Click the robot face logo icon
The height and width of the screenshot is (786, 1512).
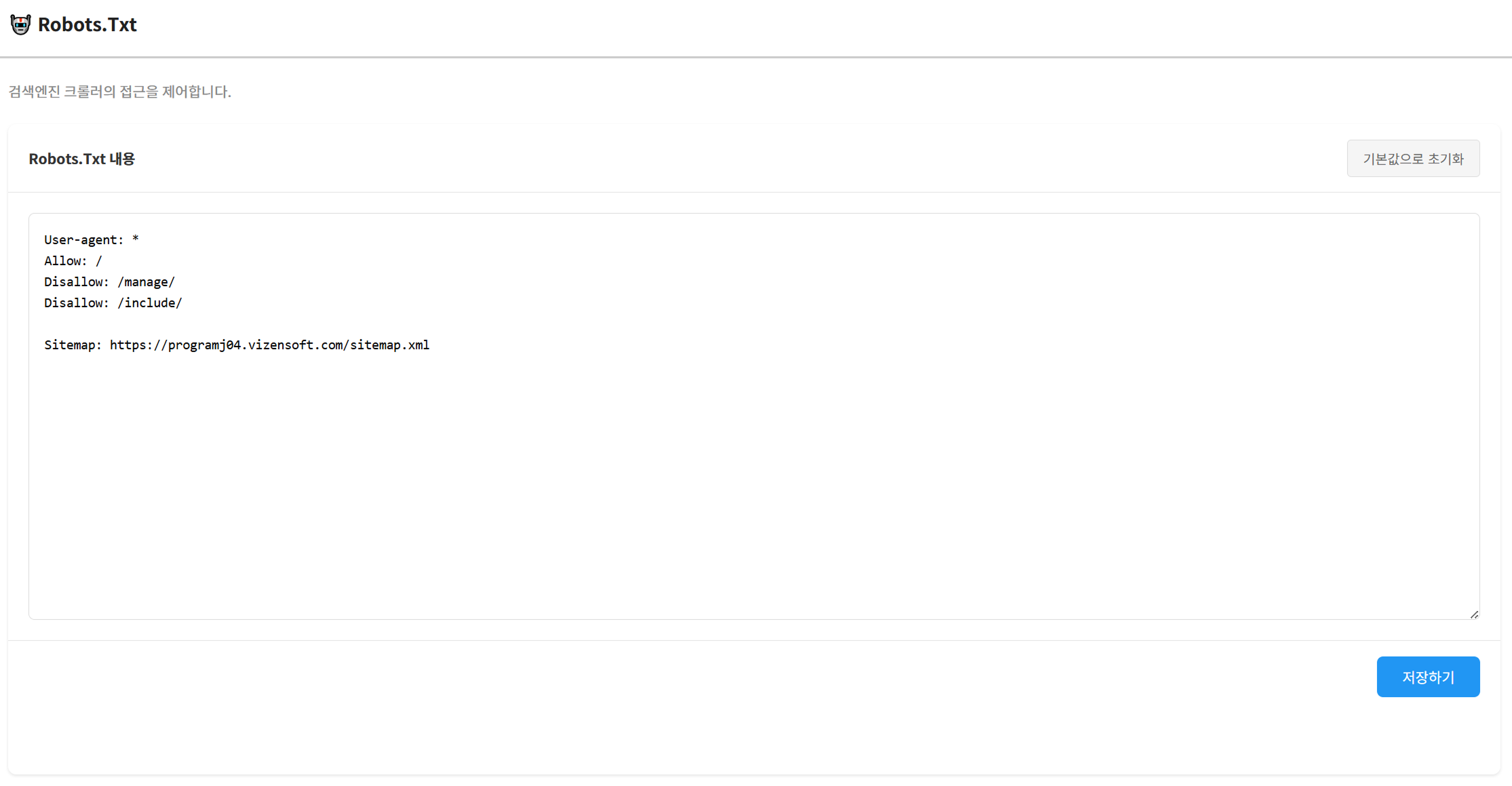pos(20,25)
